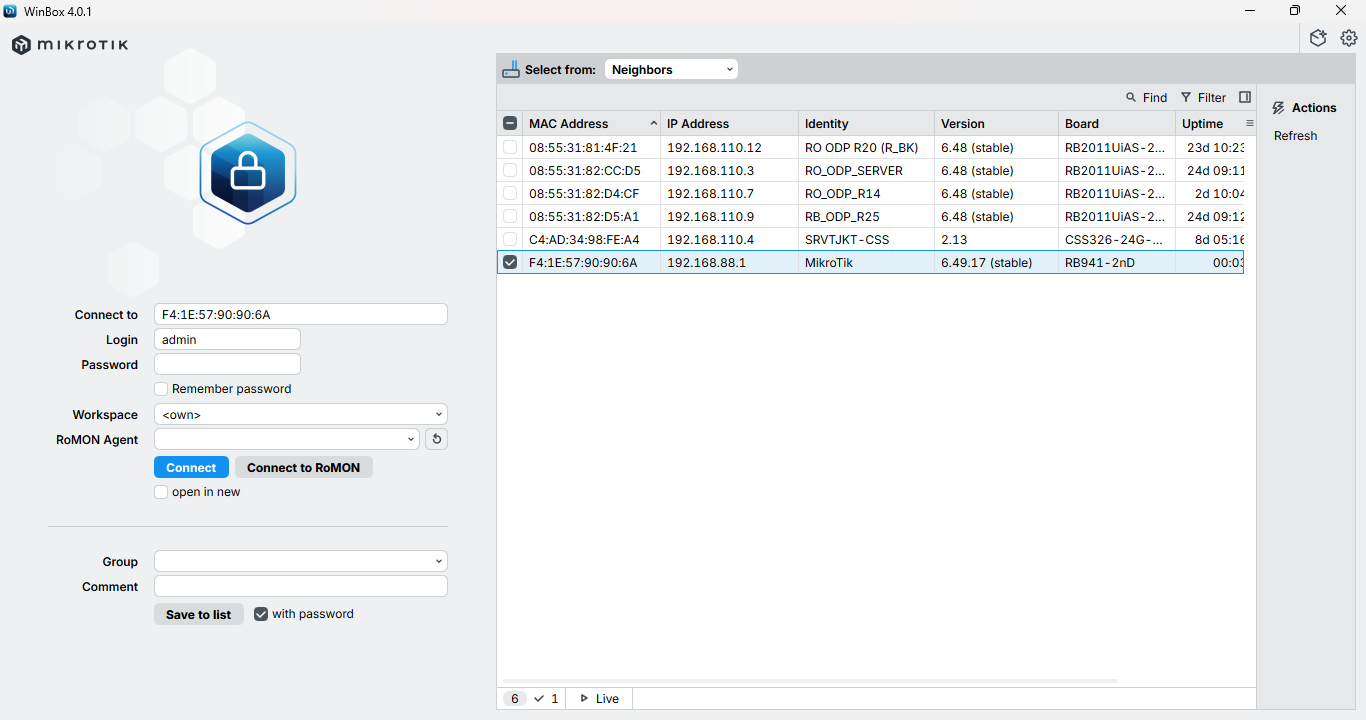The image size is (1366, 720).
Task: Expand the Select from Neighbors dropdown
Action: (671, 69)
